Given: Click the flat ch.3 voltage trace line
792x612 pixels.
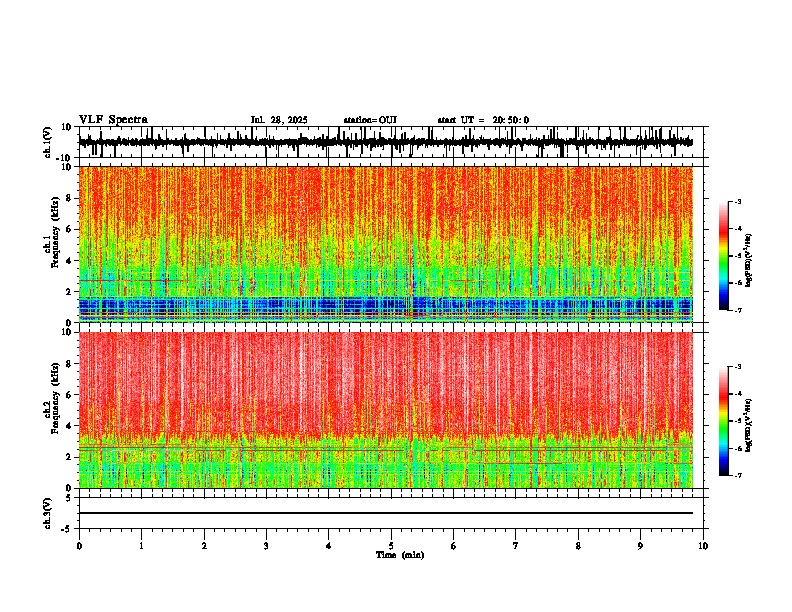Looking at the screenshot, I should (386, 513).
